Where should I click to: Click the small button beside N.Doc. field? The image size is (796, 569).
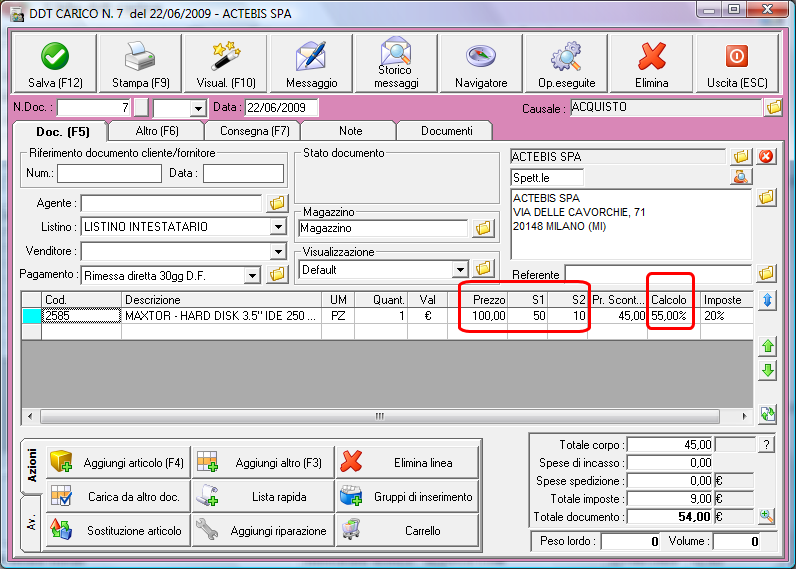click(141, 108)
